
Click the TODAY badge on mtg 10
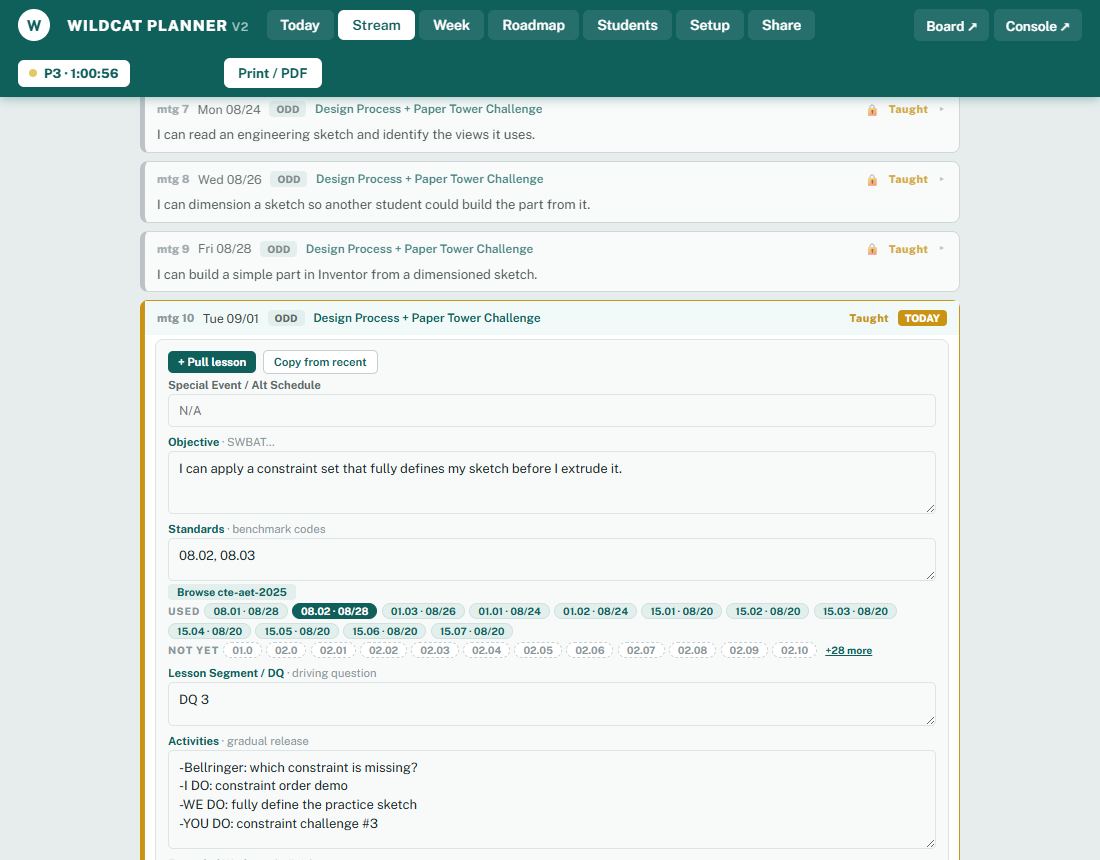(922, 318)
